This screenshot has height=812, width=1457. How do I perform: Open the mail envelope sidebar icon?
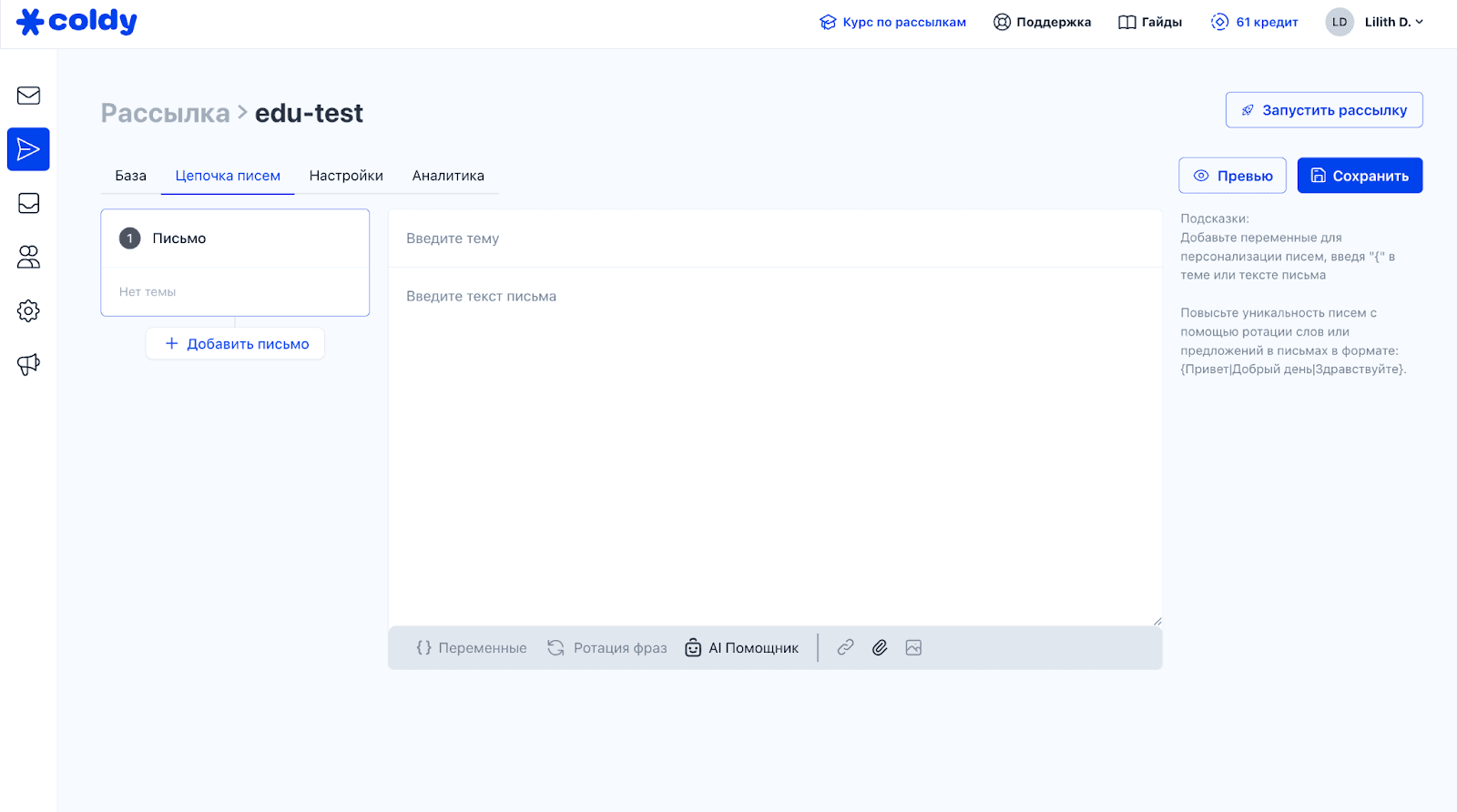pos(28,96)
